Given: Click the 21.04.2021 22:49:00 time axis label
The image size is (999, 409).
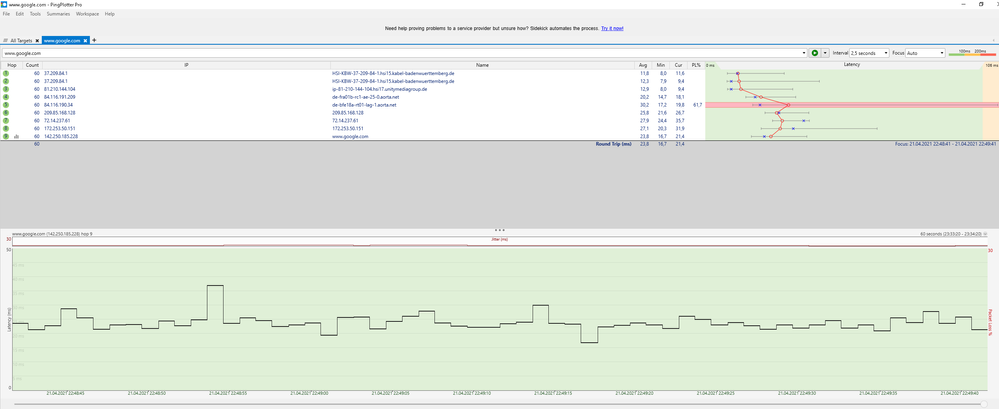Looking at the screenshot, I should [x=310, y=393].
